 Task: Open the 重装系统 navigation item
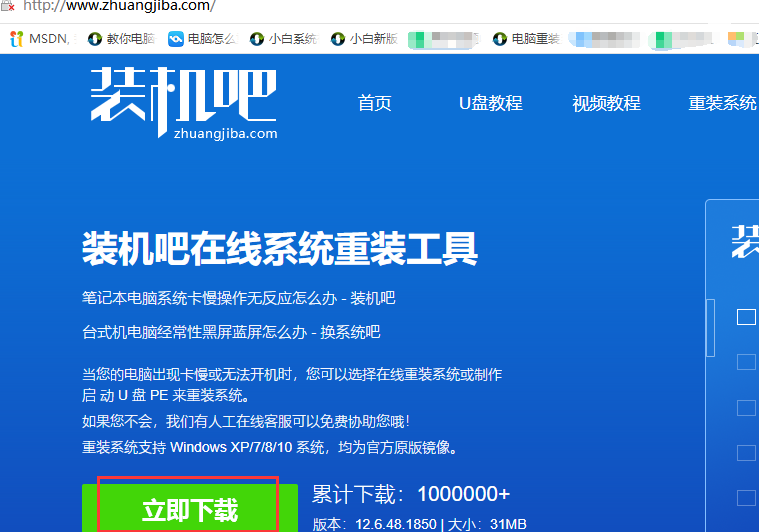(722, 104)
